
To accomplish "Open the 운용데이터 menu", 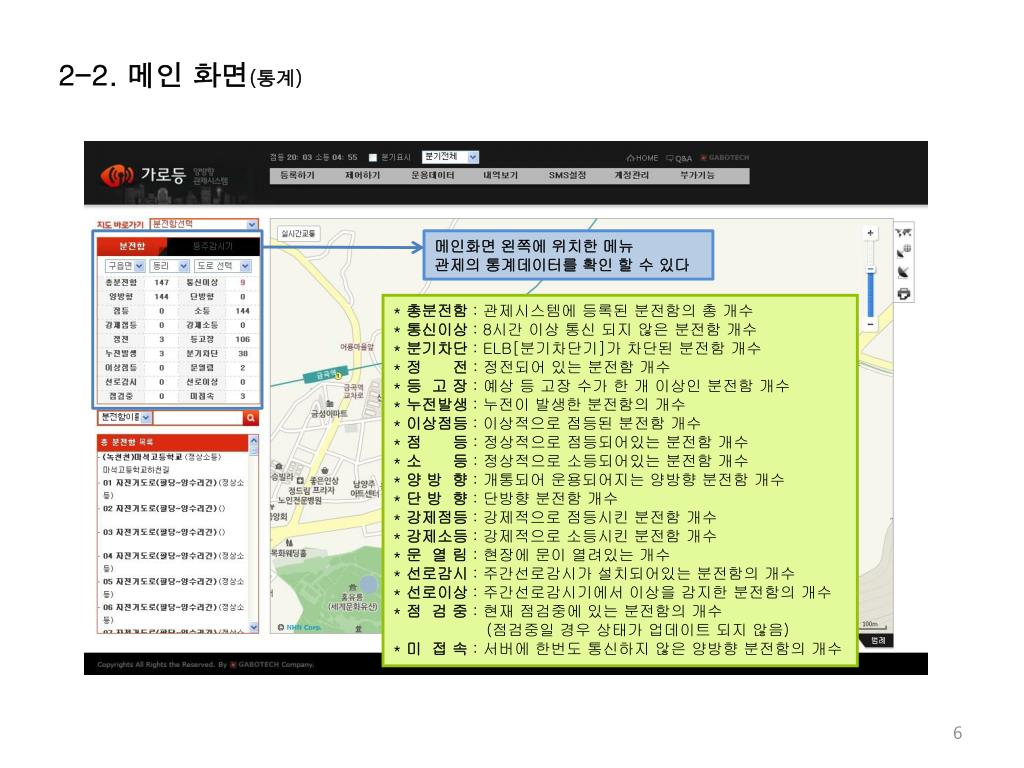I will point(432,176).
